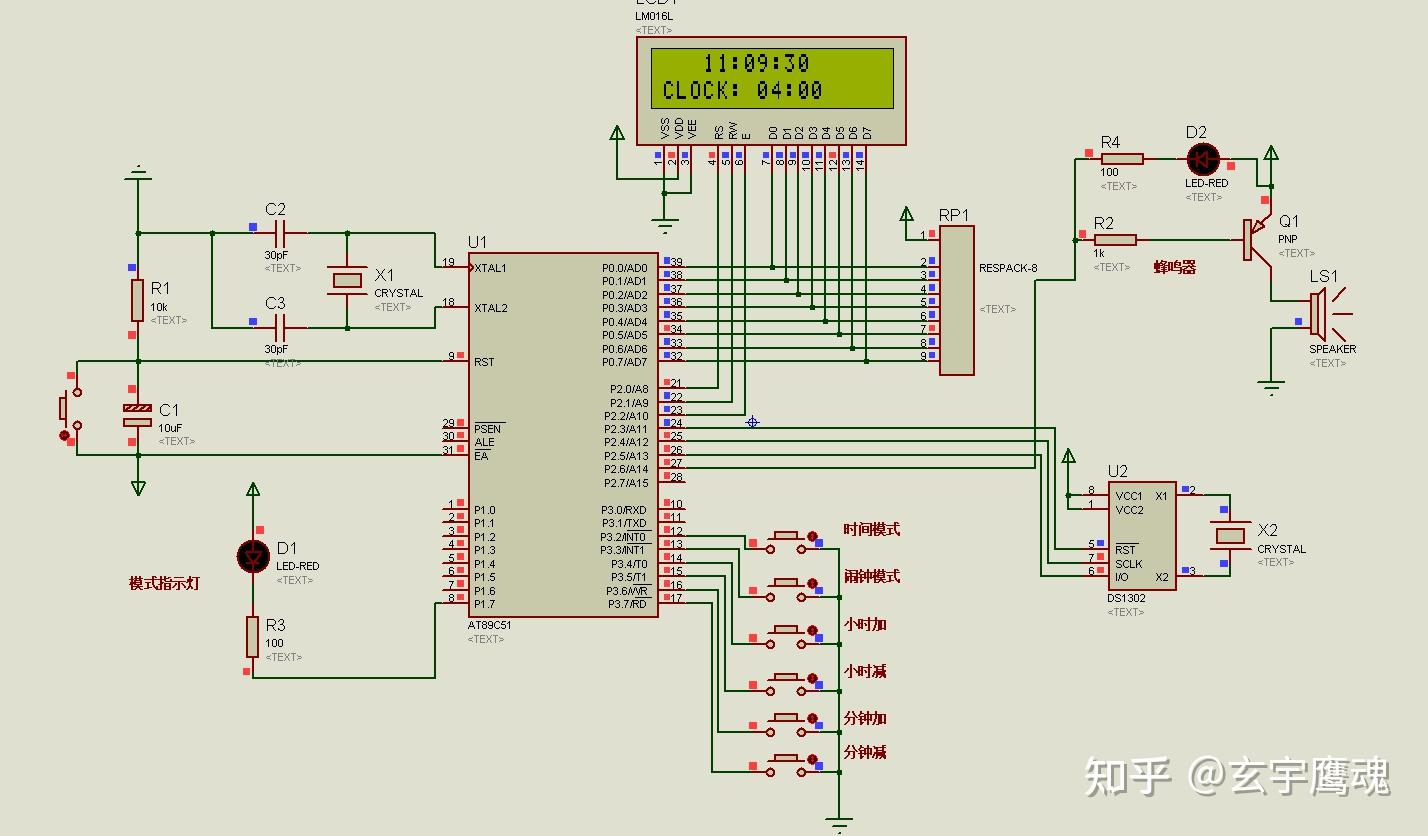Select capacitor C3 symbol

pyautogui.click(x=279, y=327)
